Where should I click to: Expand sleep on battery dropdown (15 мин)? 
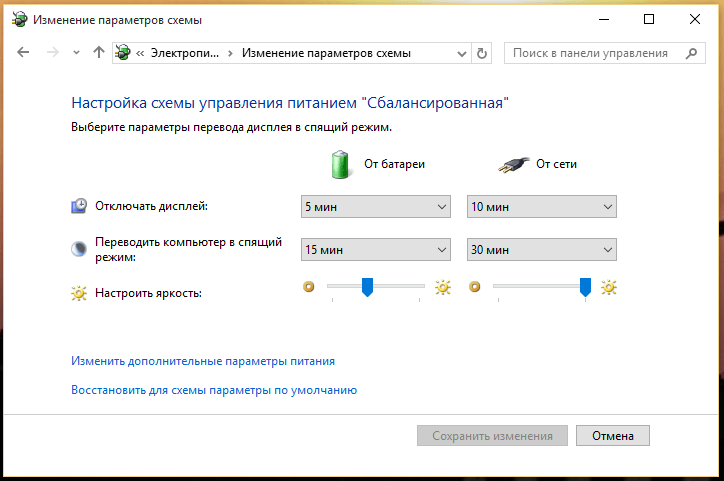(376, 250)
